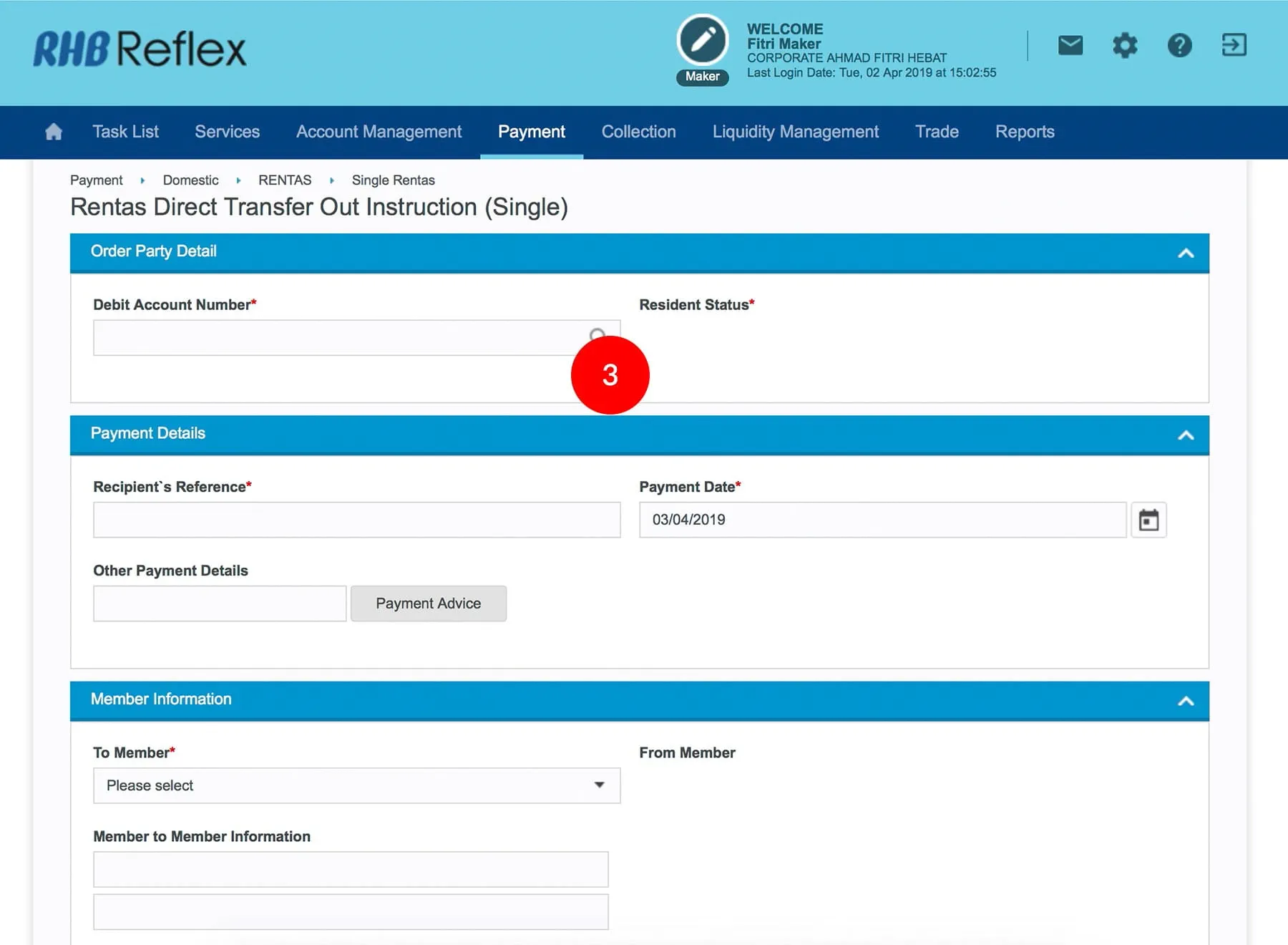1288x945 pixels.
Task: Collapse the Member Information section
Action: pyautogui.click(x=1186, y=701)
